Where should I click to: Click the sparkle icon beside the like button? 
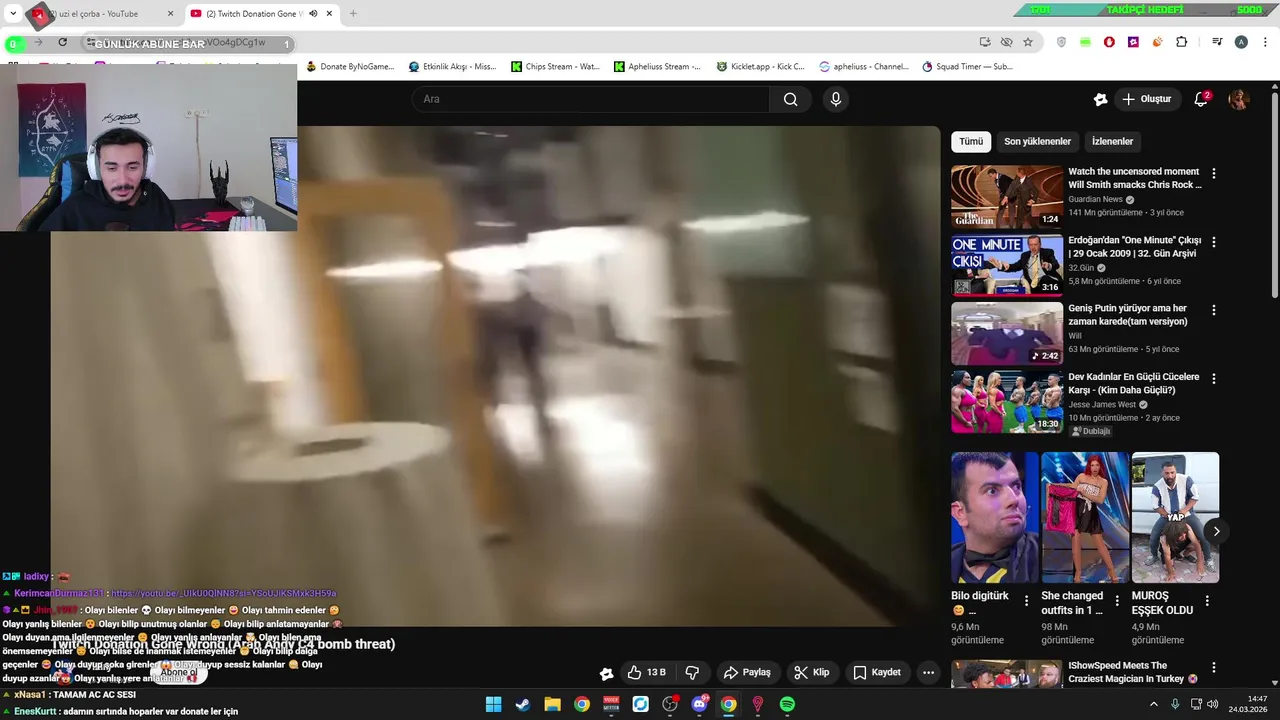[x=606, y=673]
